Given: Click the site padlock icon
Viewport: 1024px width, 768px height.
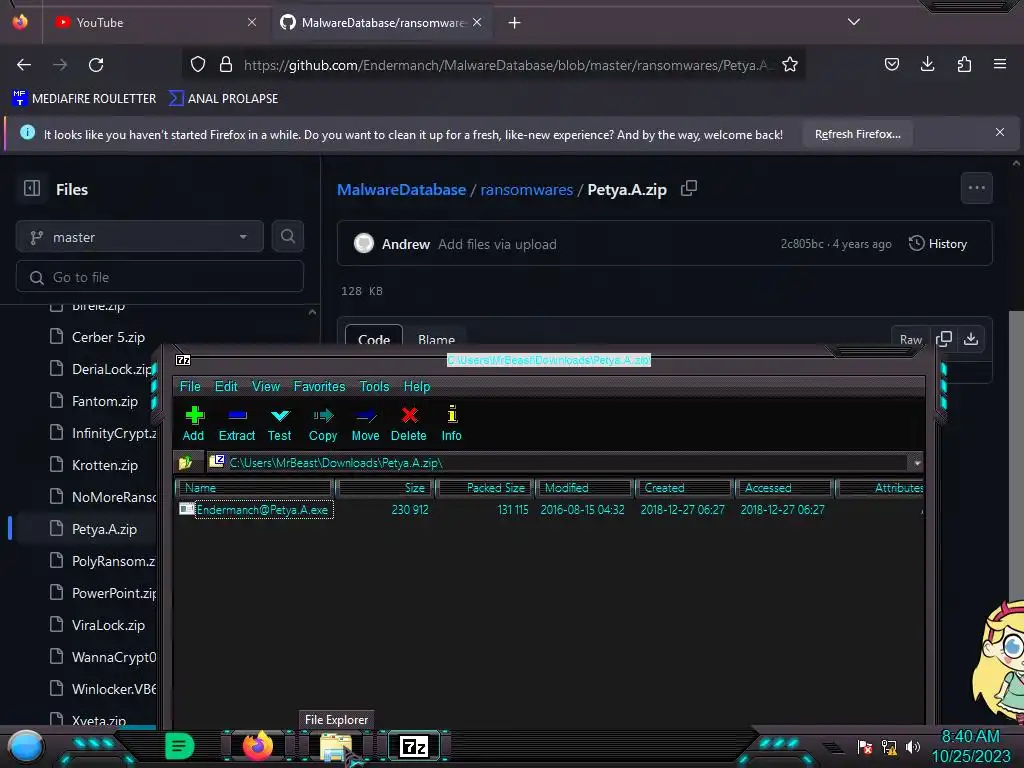Looking at the screenshot, I should click(226, 64).
